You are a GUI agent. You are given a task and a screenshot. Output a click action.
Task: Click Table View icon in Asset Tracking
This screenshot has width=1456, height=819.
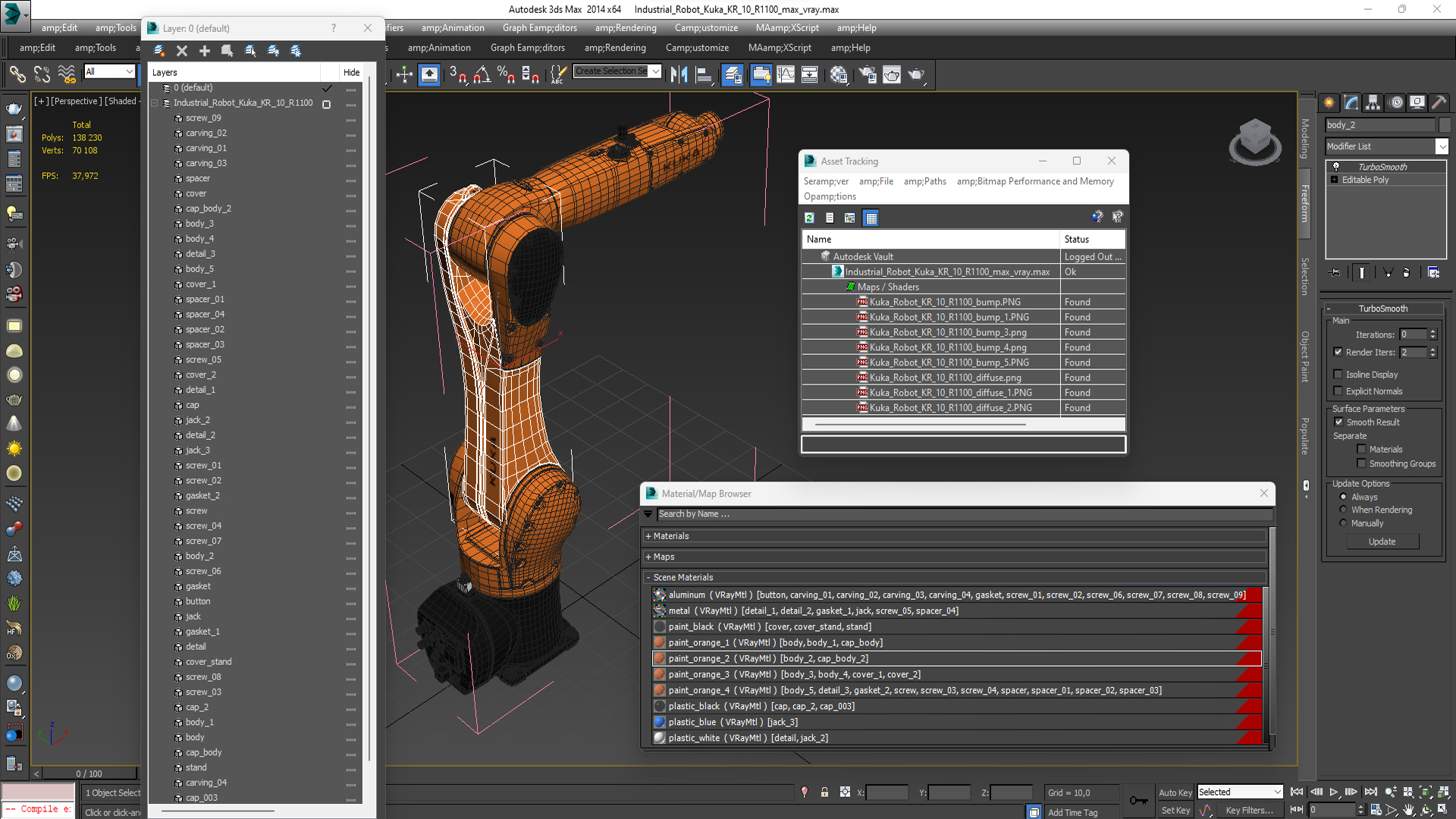tap(871, 218)
